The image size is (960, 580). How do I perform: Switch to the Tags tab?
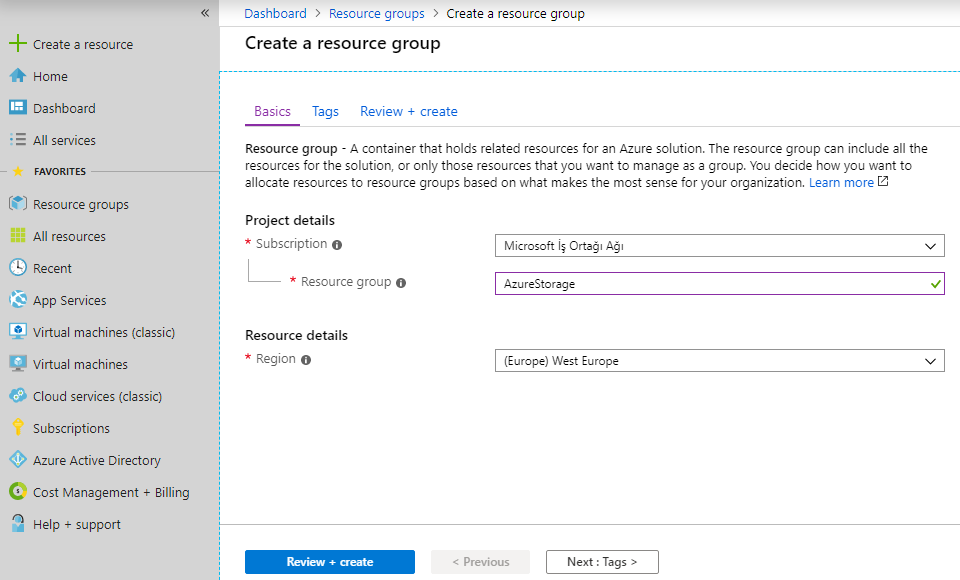(325, 111)
